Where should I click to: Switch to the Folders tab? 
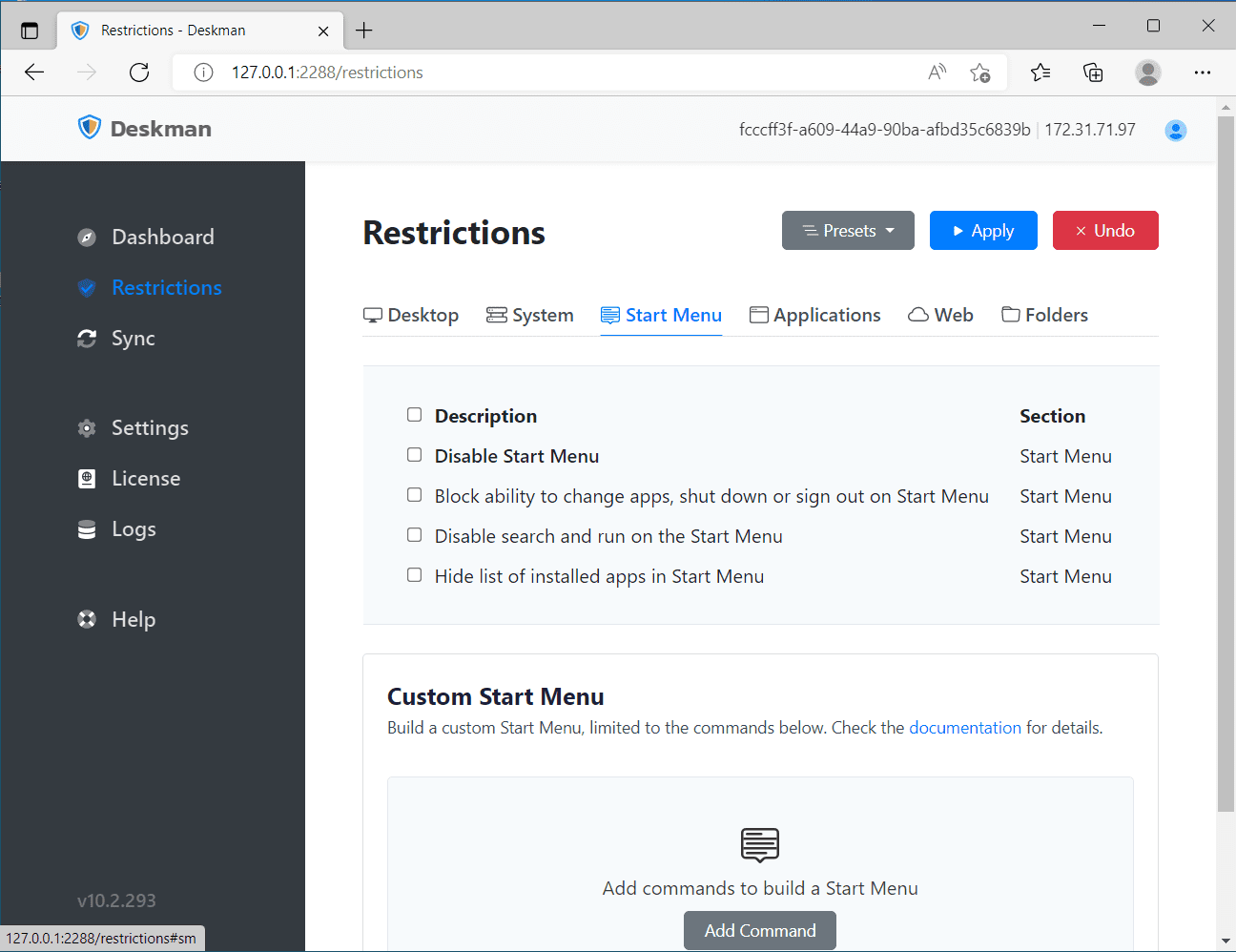click(1044, 316)
